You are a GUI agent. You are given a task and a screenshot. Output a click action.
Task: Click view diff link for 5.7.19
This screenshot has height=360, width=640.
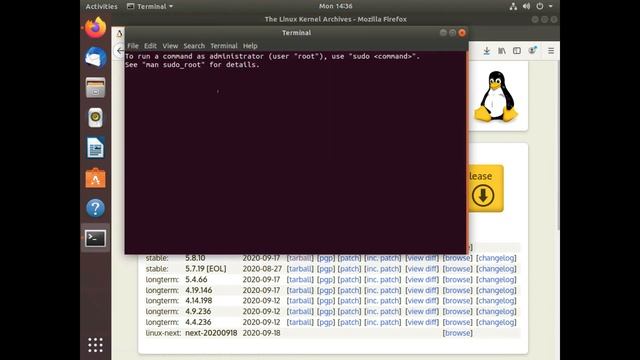pos(422,269)
